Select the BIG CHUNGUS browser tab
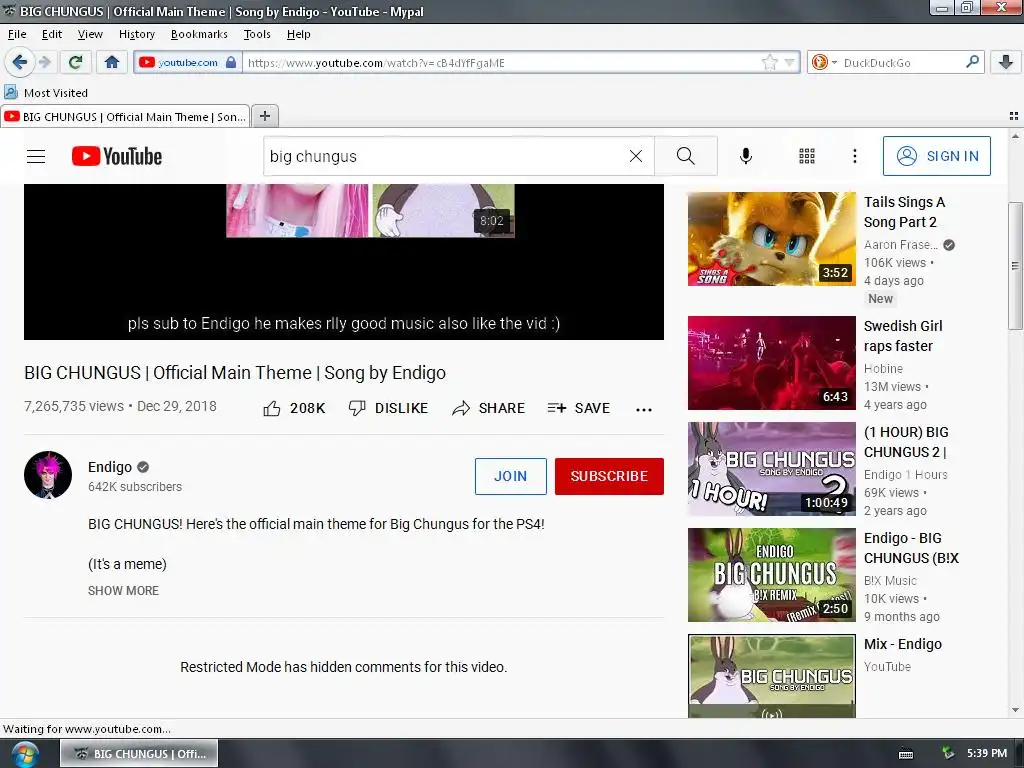 tap(125, 116)
